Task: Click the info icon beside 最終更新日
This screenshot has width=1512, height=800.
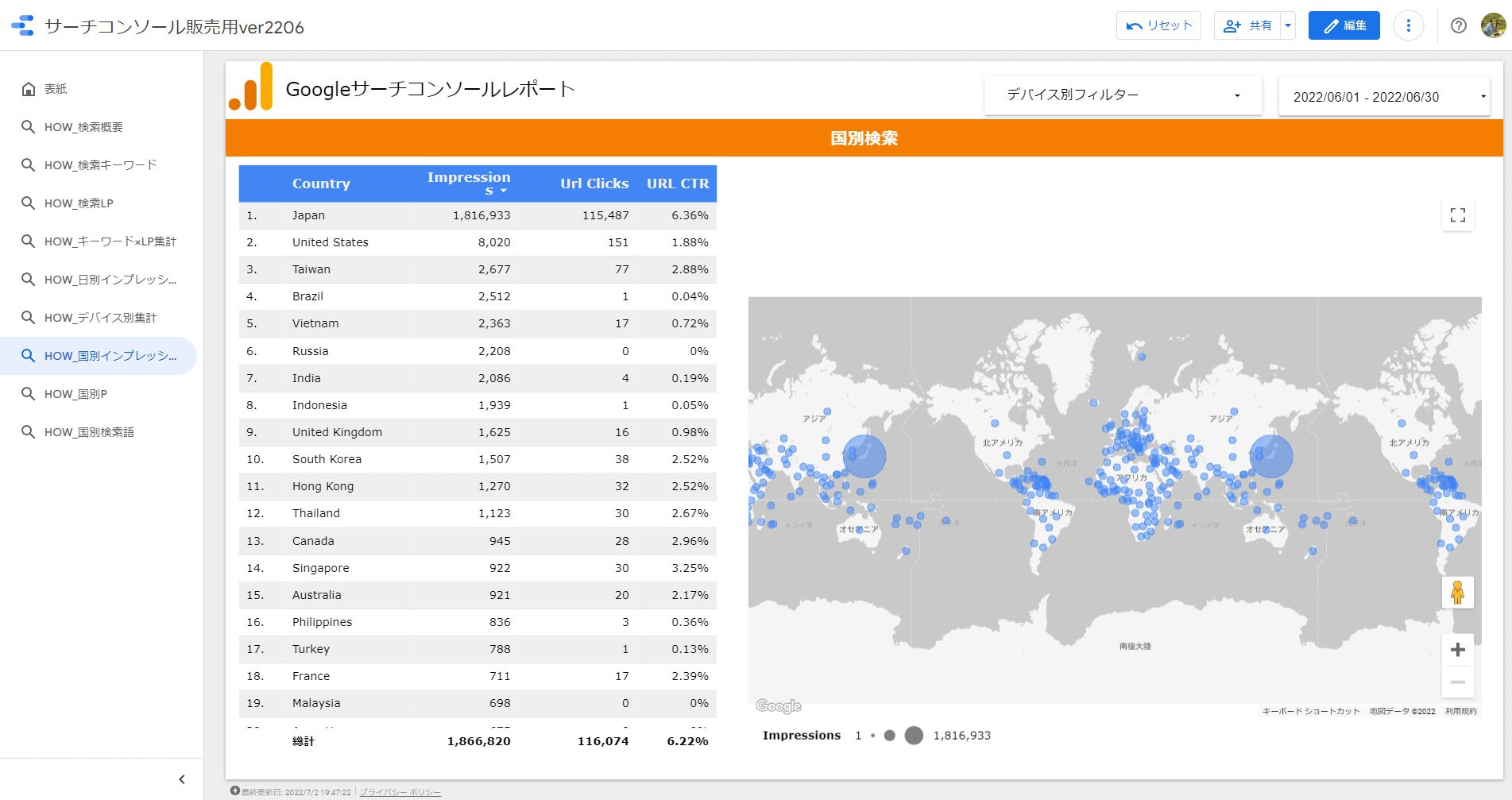Action: [x=235, y=790]
